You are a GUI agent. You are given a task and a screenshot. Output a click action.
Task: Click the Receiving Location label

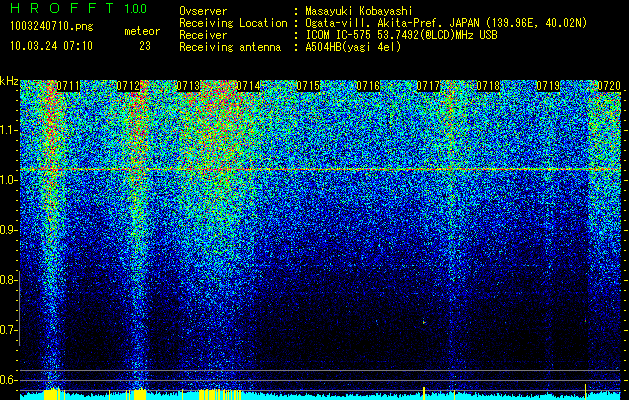tap(233, 23)
